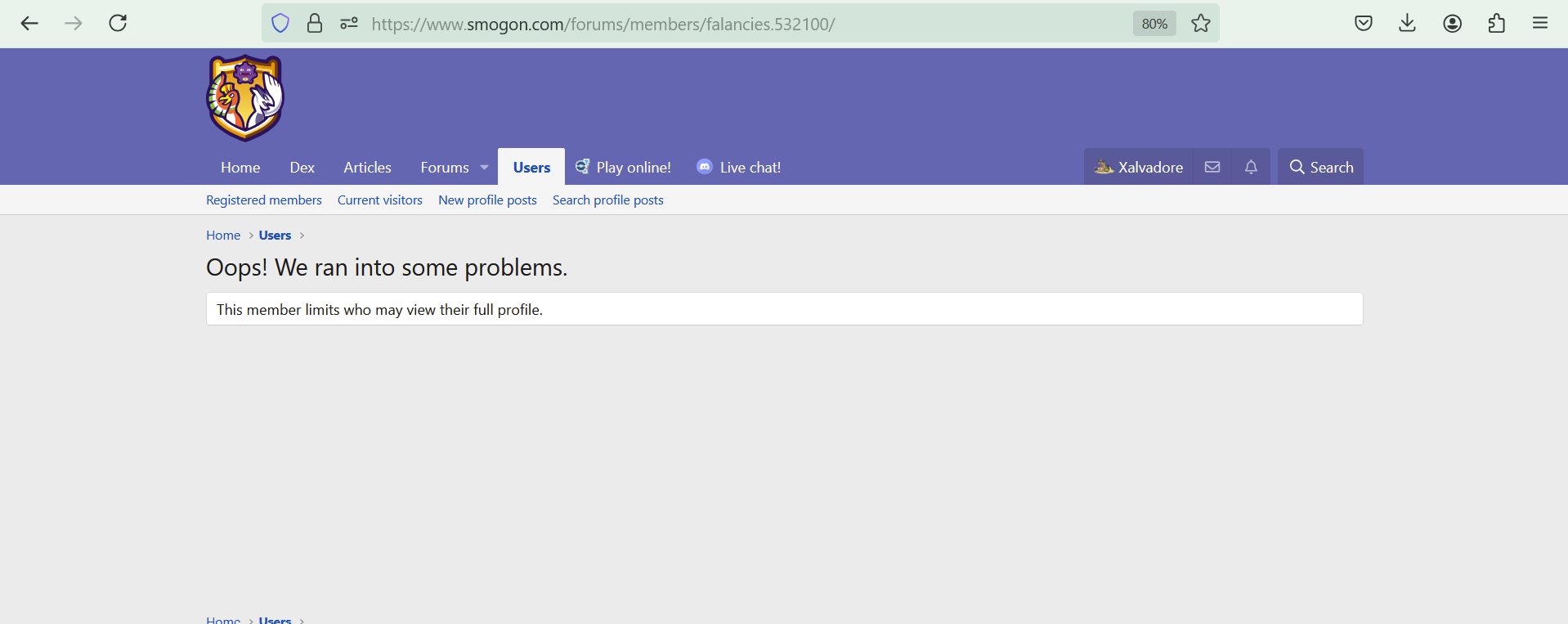
Task: Open site permissions icon in address bar
Action: tap(349, 24)
